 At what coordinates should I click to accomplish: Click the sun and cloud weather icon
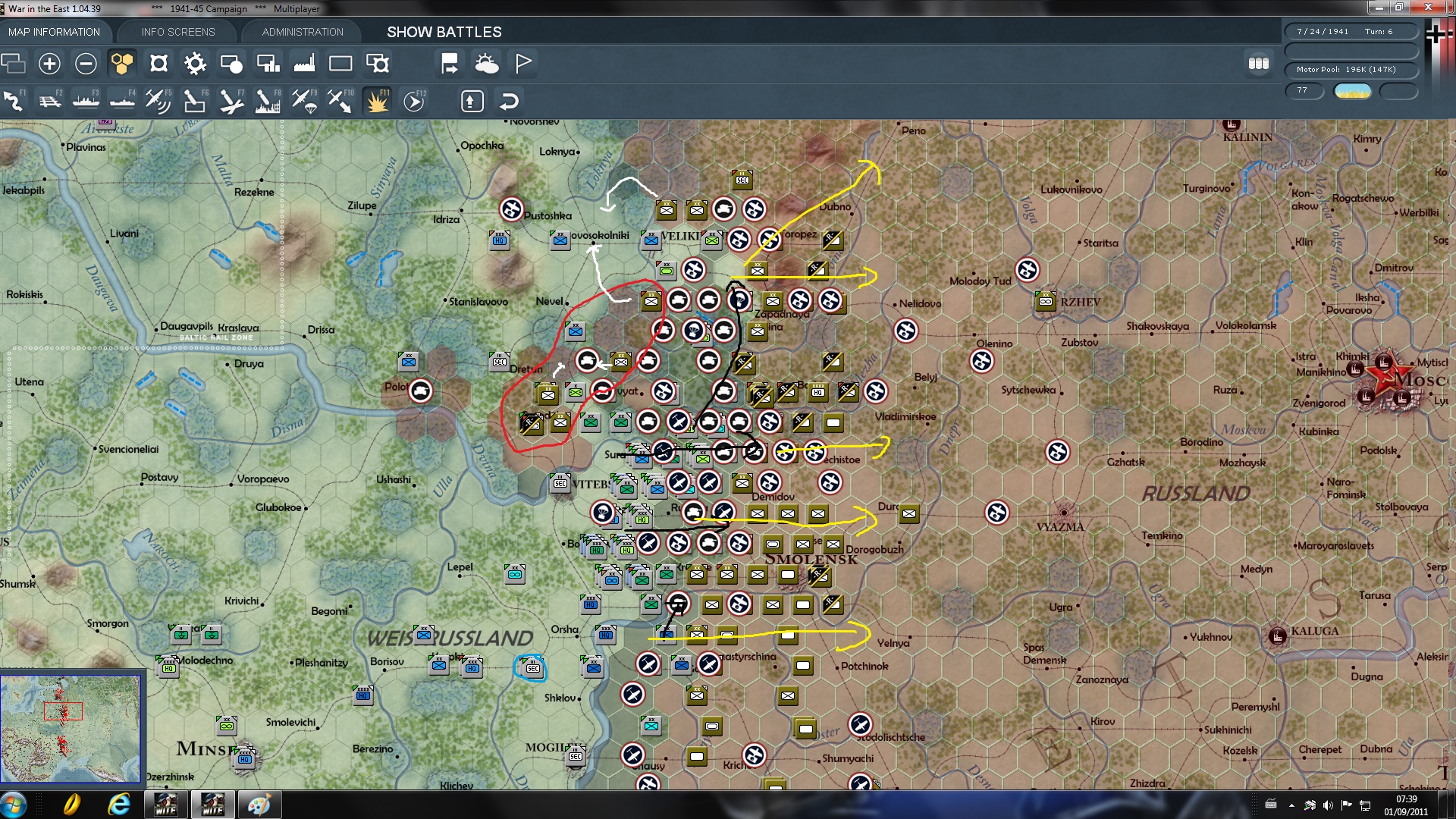coord(486,64)
